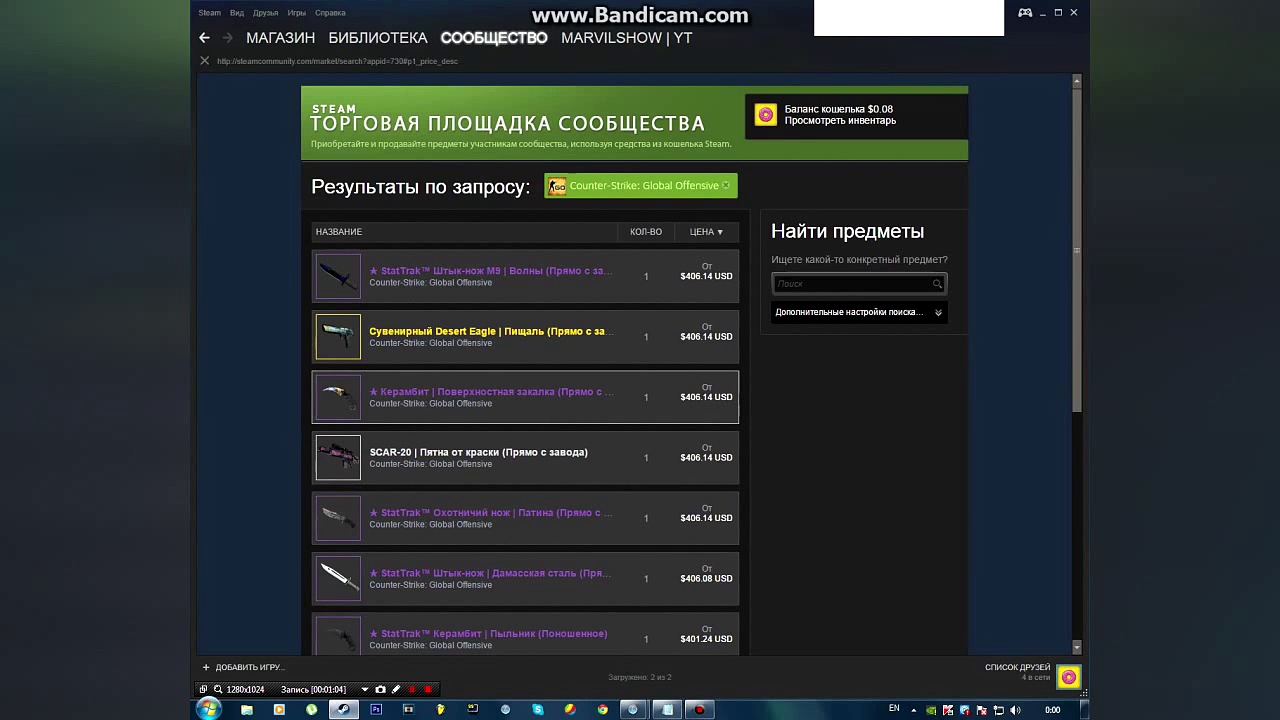
Task: Click the add game plus icon
Action: tap(206, 667)
